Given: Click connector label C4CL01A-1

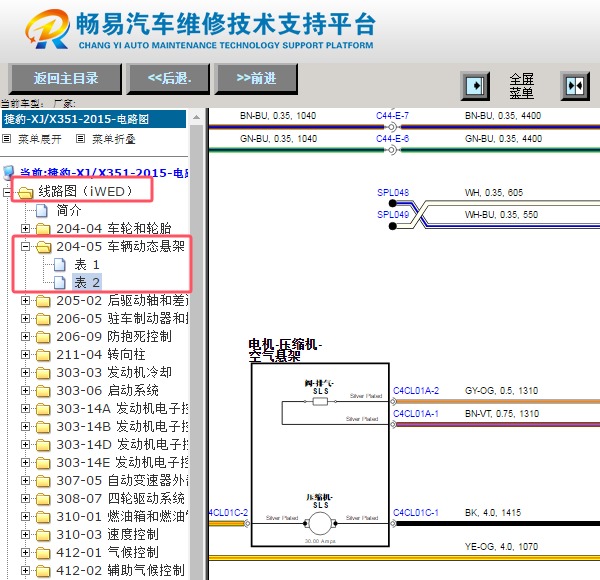Looking at the screenshot, I should click(x=416, y=414).
